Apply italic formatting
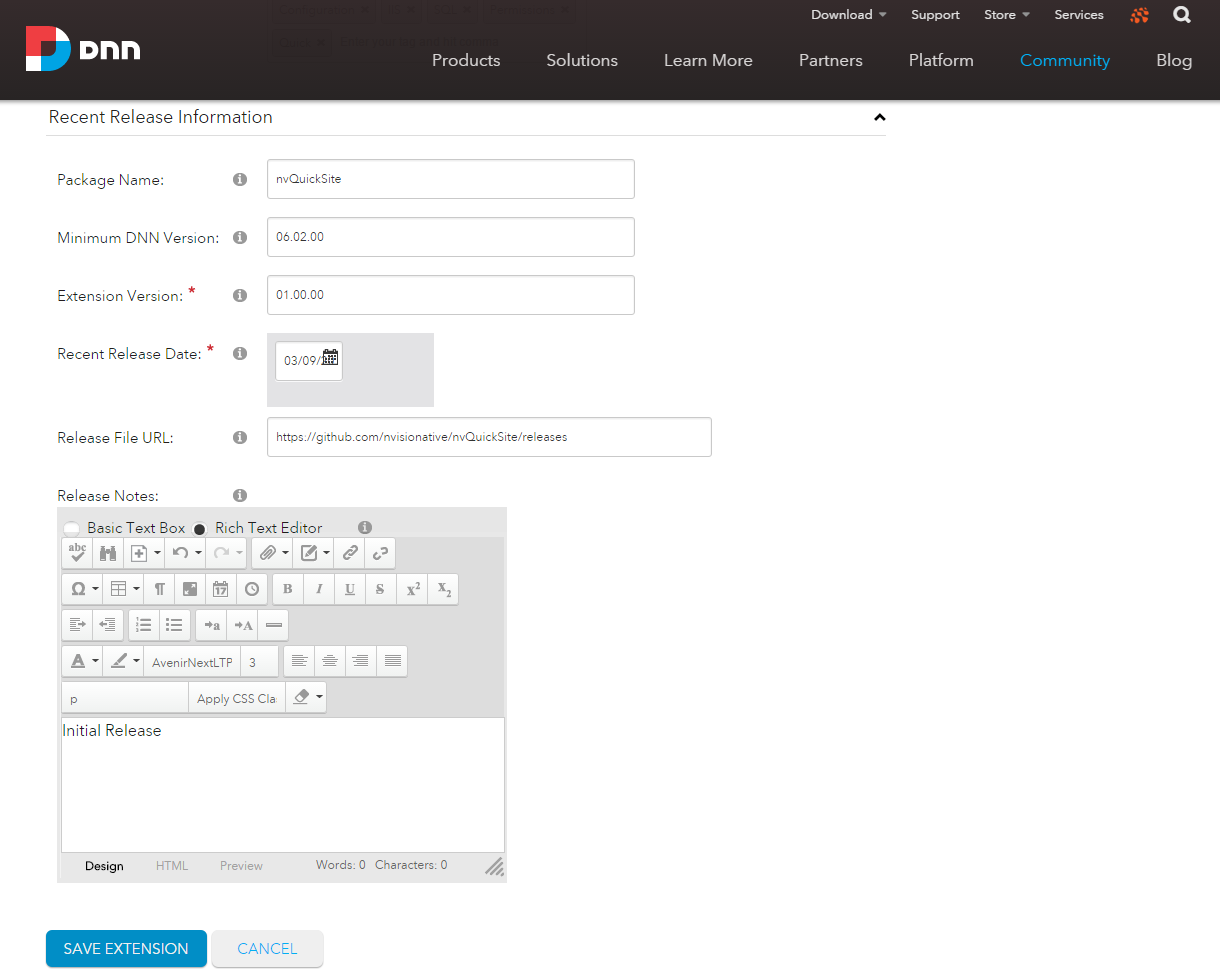 [319, 589]
